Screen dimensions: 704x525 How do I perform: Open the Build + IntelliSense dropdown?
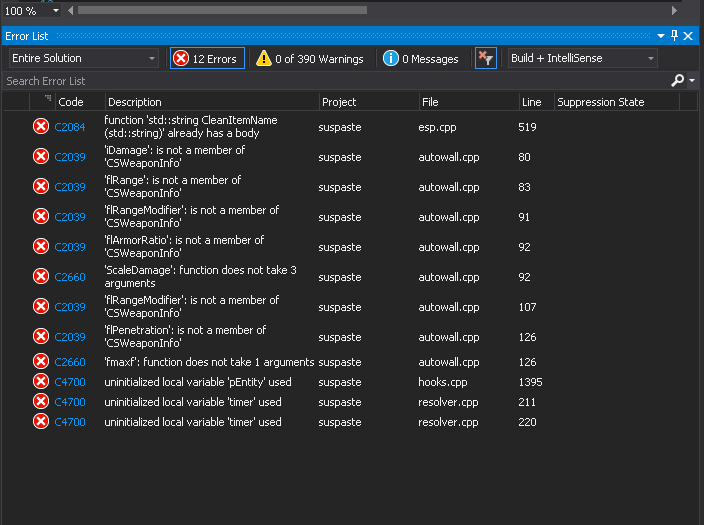[x=582, y=58]
